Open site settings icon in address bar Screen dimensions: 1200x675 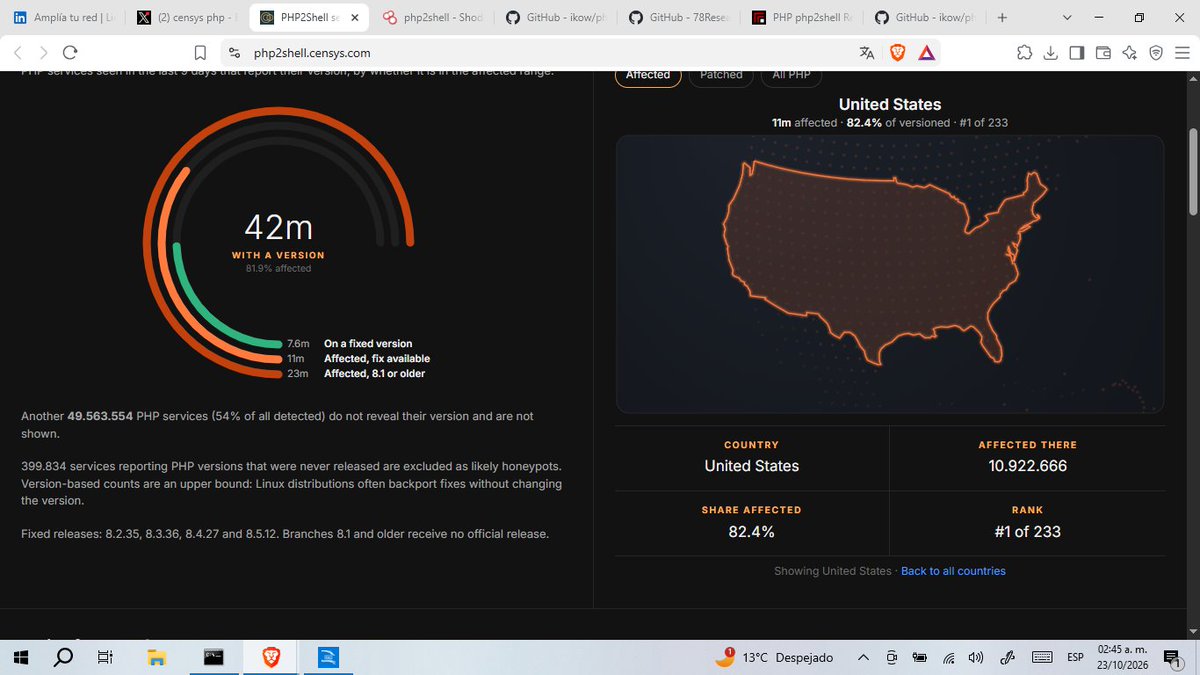[233, 53]
